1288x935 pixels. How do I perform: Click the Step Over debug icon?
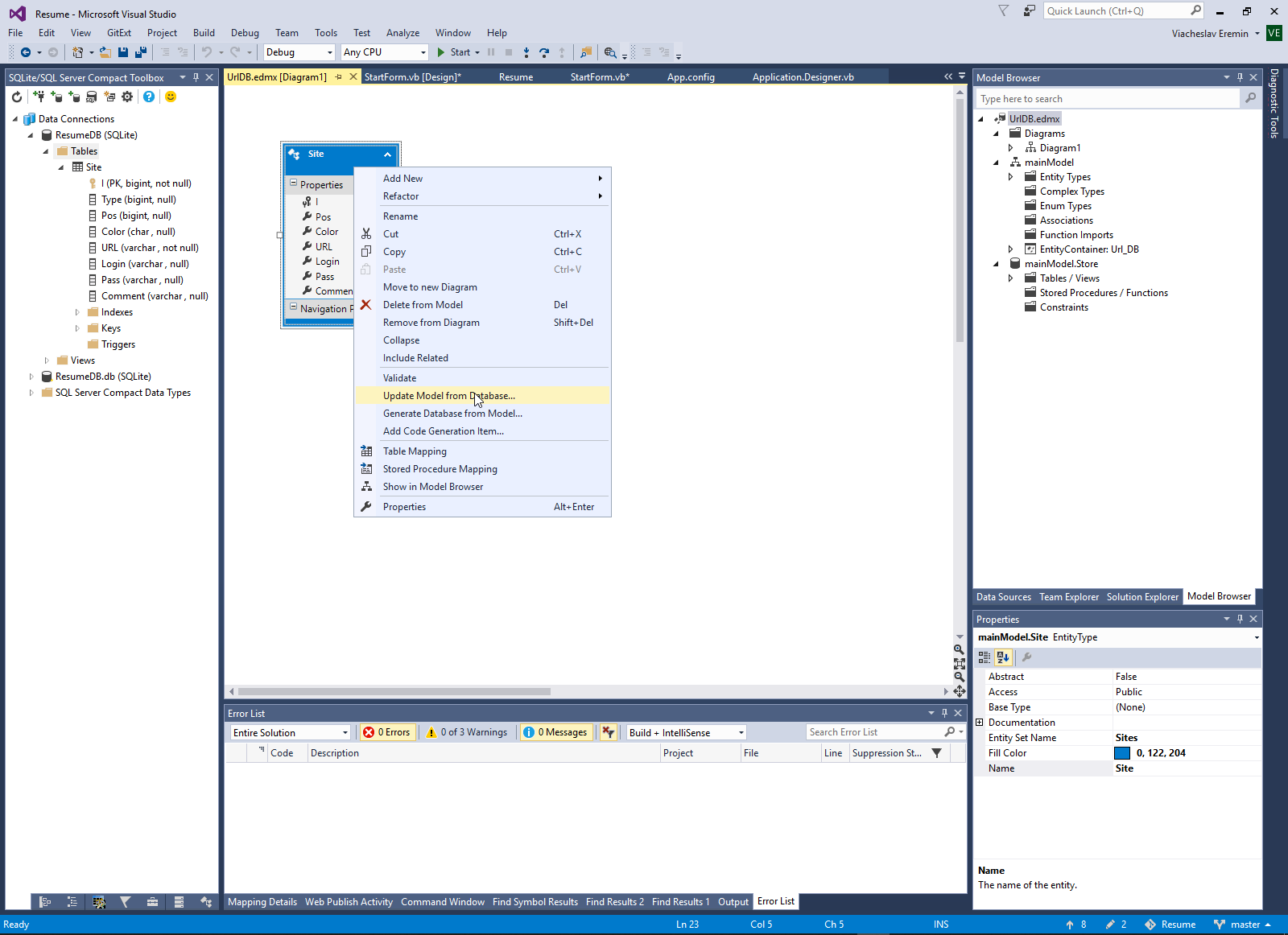tap(544, 52)
